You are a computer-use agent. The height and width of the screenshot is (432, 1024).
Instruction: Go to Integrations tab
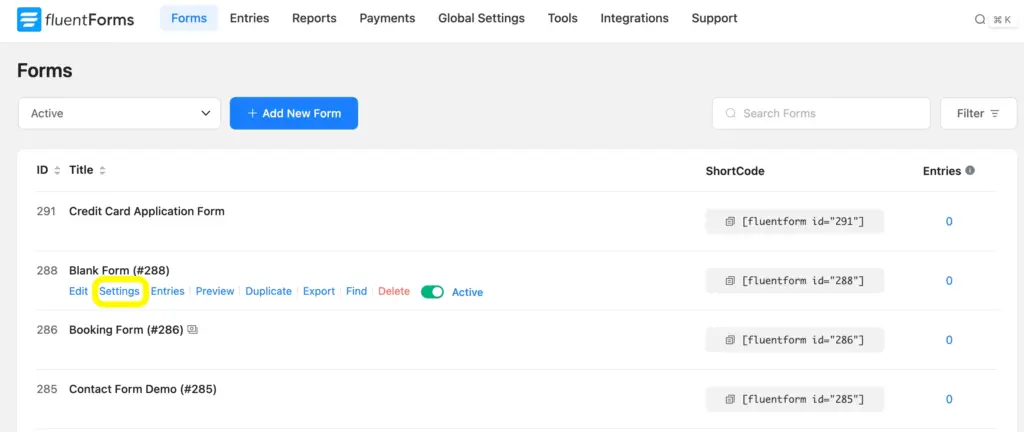pos(634,18)
